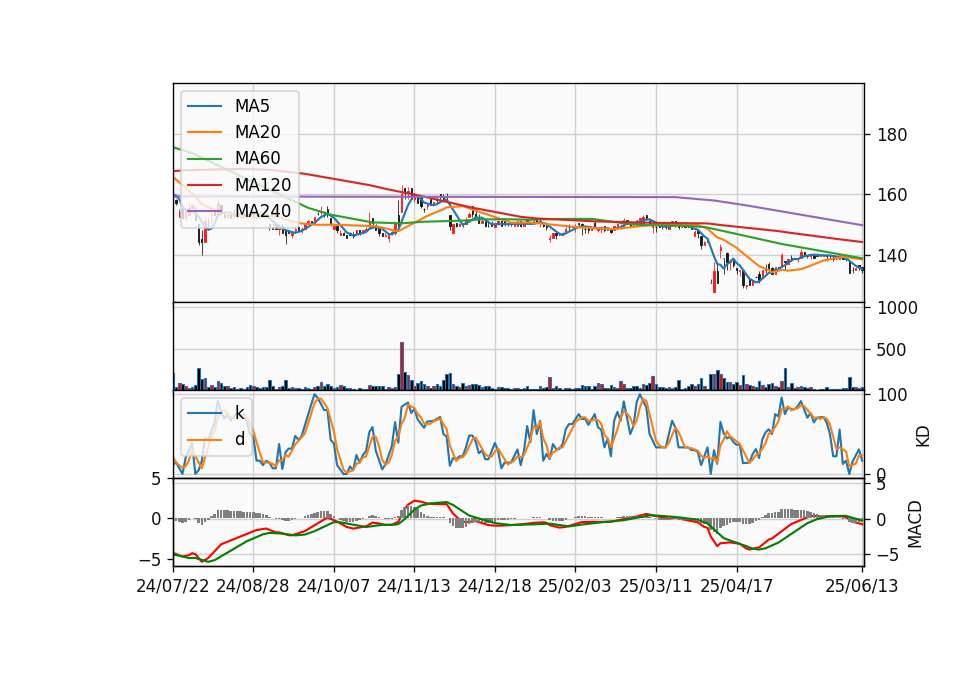Click the 25/03/11 date label
Image resolution: width=960 pixels, height=690 pixels.
[656, 586]
